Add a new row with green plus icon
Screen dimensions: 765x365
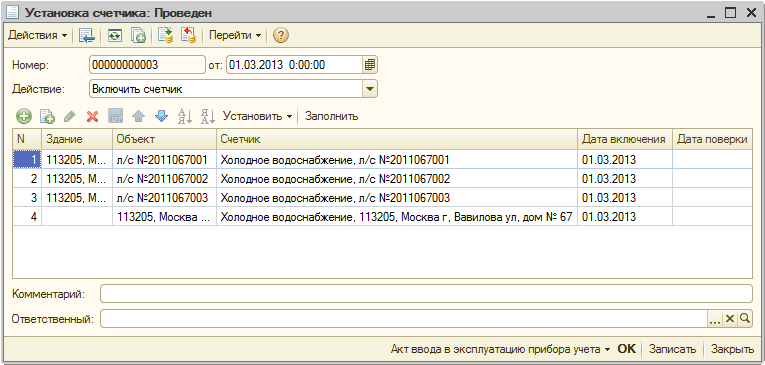pyautogui.click(x=24, y=116)
